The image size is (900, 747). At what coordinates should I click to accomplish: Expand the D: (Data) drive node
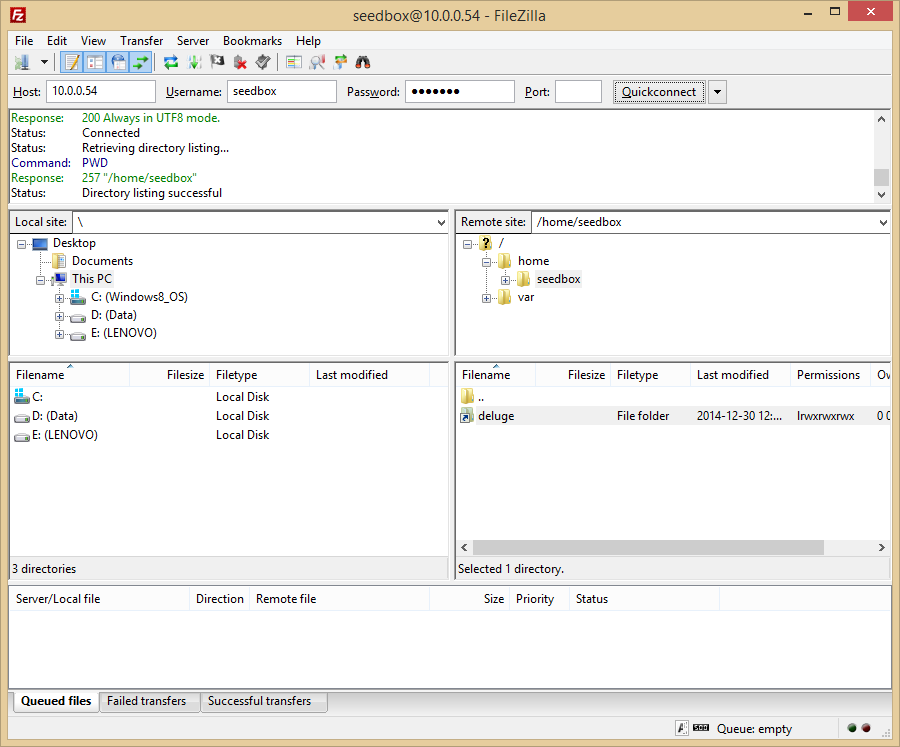tap(59, 316)
